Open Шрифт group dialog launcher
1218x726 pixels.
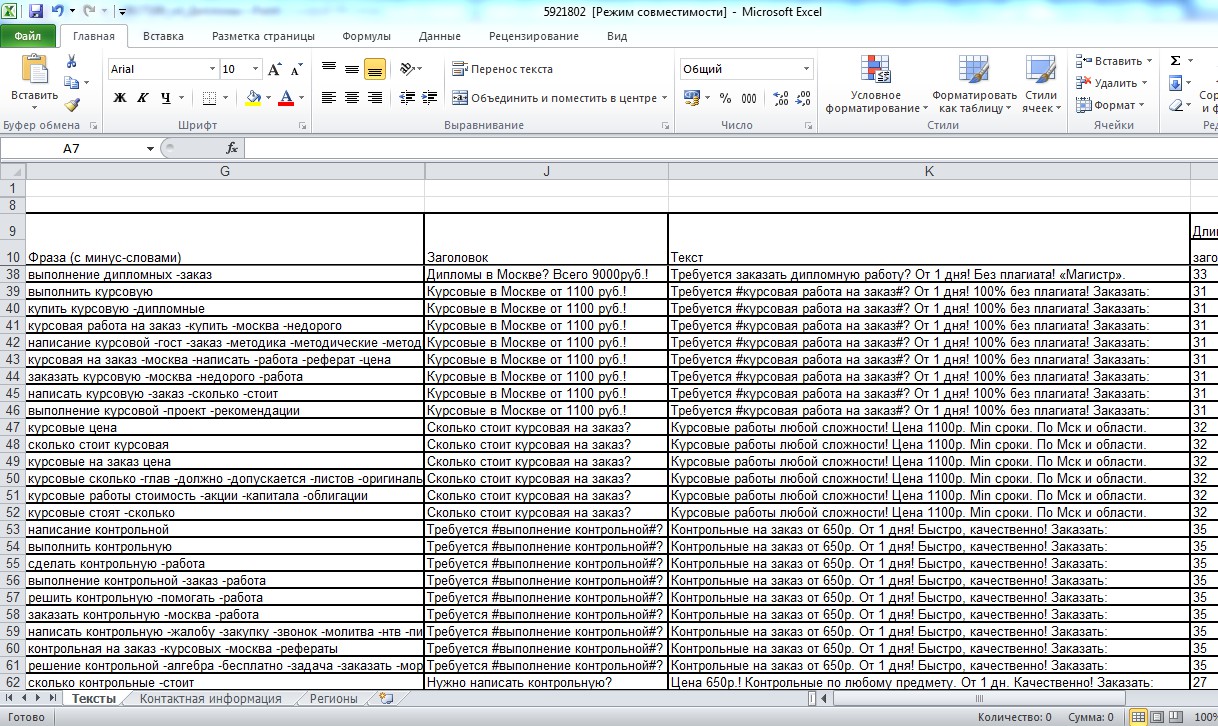[304, 126]
